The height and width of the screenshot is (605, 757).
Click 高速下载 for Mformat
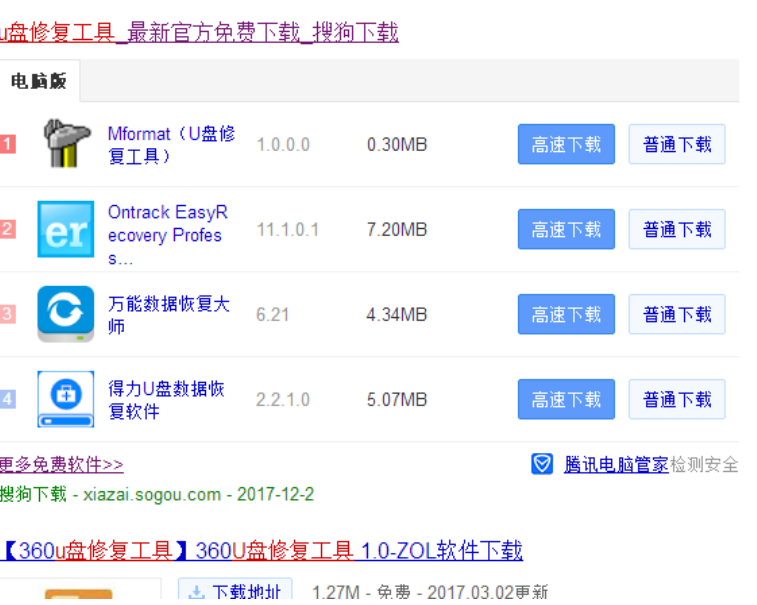[x=566, y=144]
